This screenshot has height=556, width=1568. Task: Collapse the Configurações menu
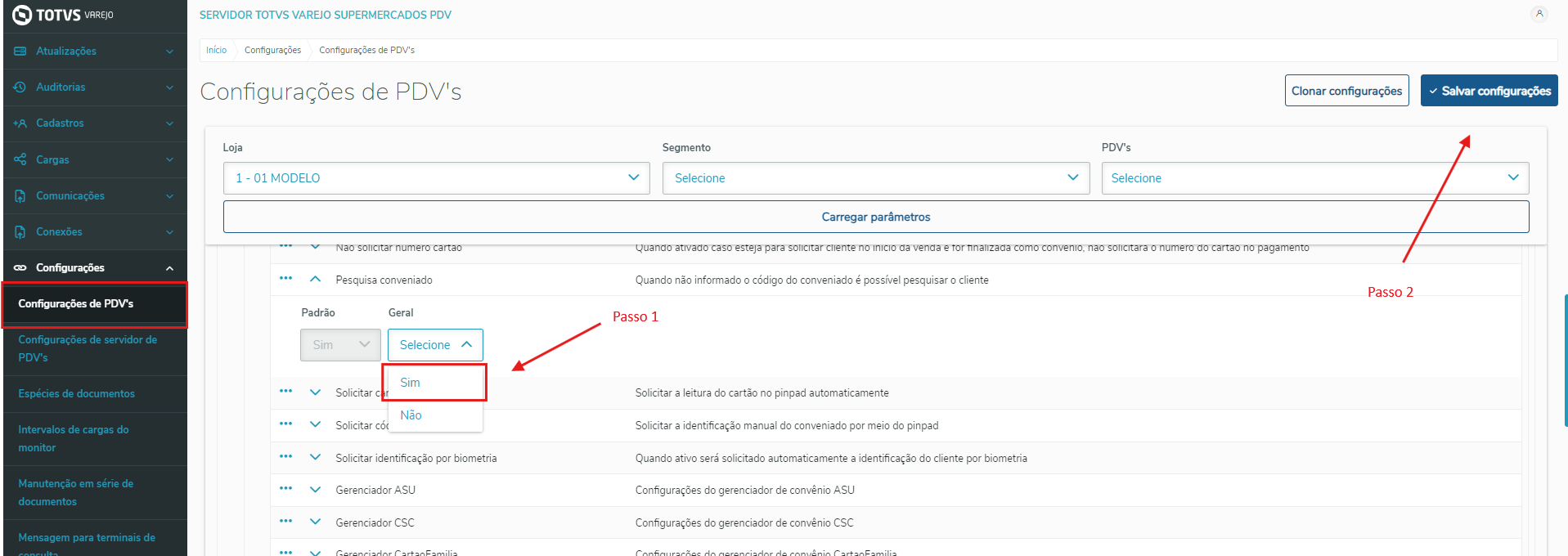(169, 268)
